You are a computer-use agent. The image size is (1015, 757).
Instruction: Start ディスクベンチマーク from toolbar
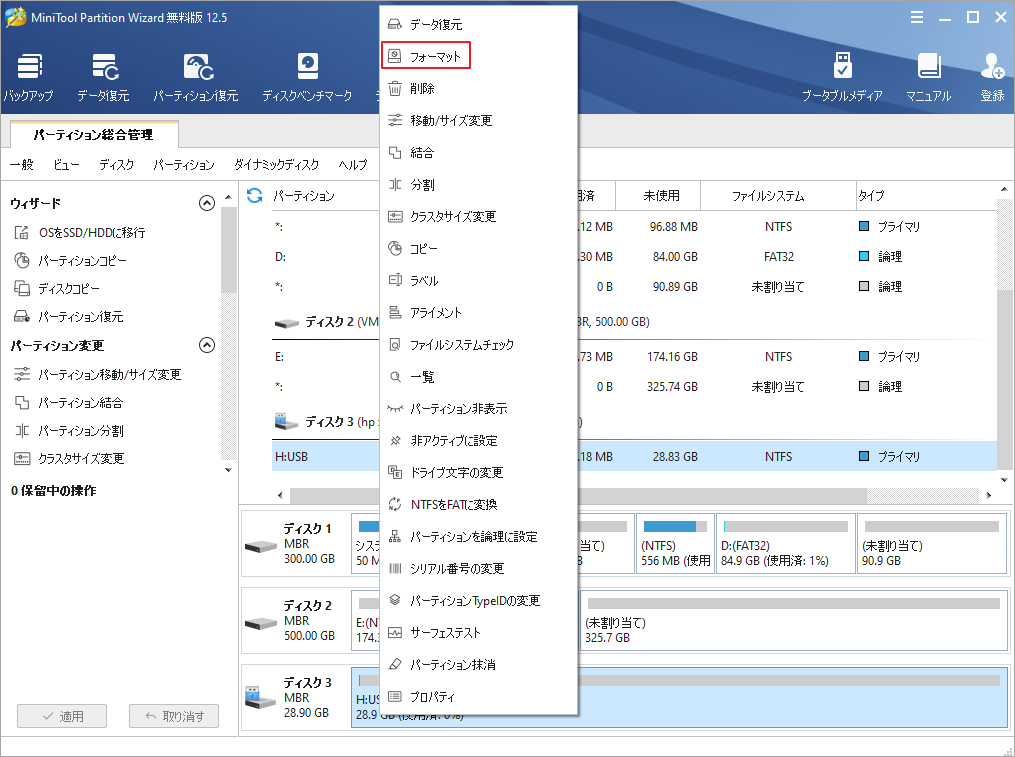click(307, 78)
